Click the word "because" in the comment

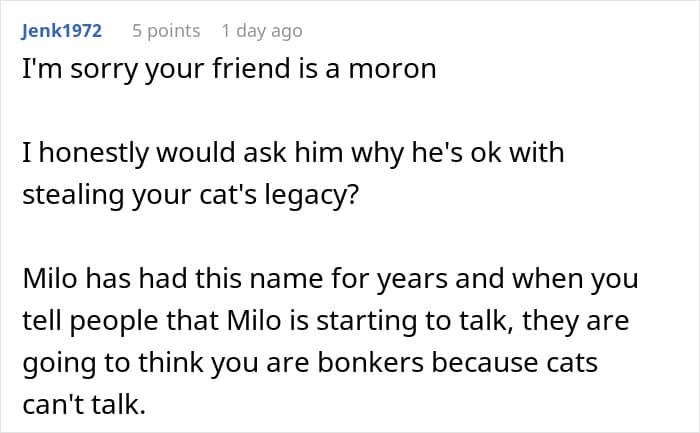(x=486, y=362)
